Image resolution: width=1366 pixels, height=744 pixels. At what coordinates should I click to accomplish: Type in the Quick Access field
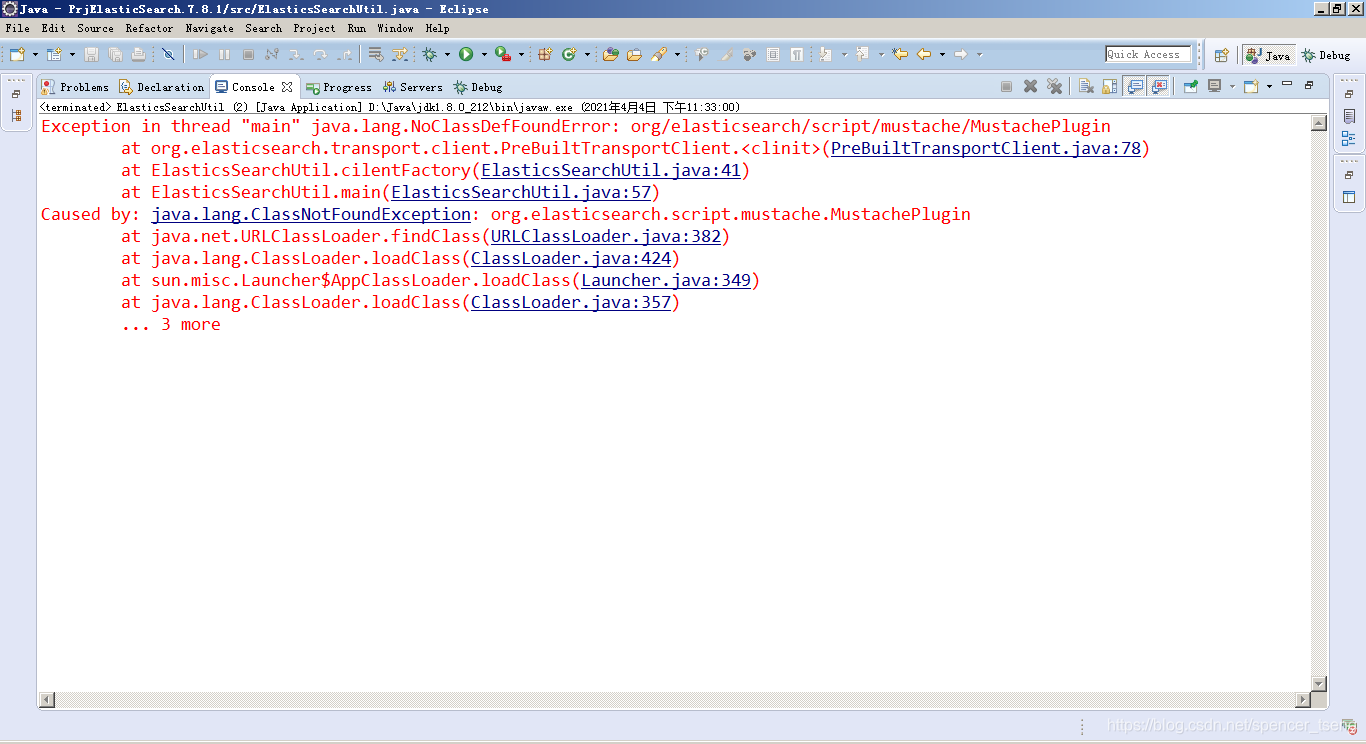[x=1146, y=54]
